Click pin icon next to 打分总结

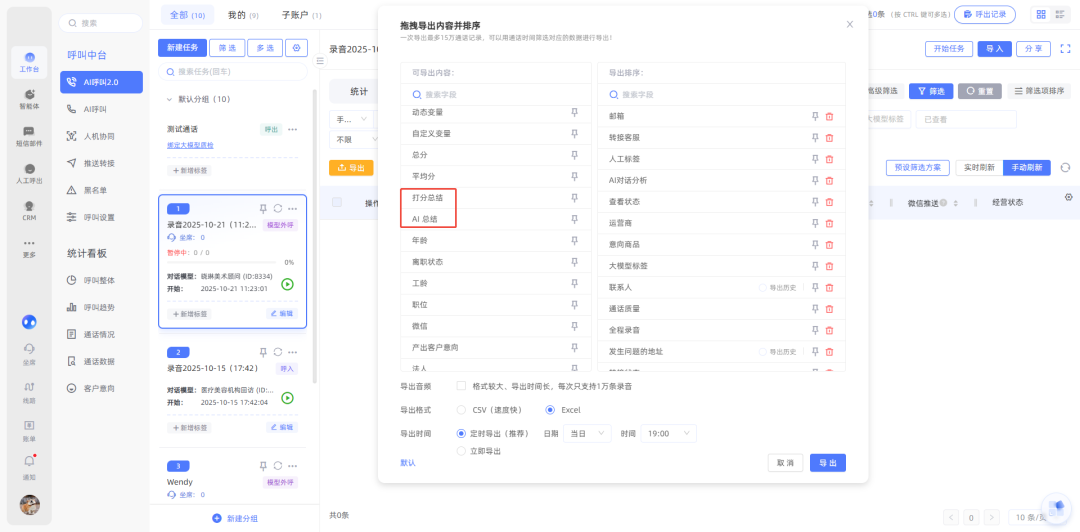click(x=574, y=198)
